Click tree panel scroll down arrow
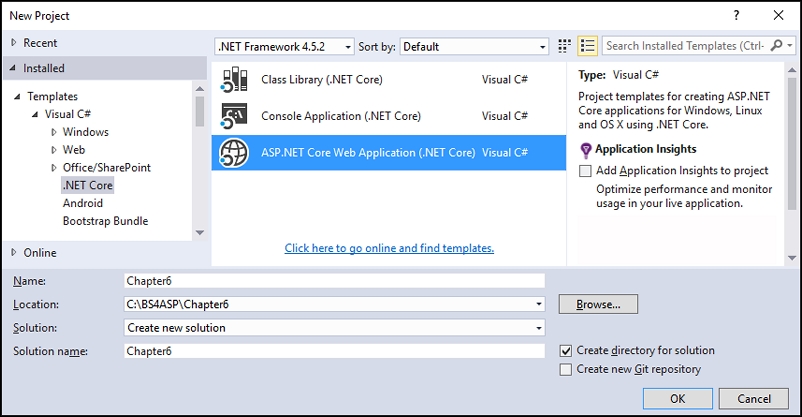Viewport: 802px width, 417px height. 200,232
